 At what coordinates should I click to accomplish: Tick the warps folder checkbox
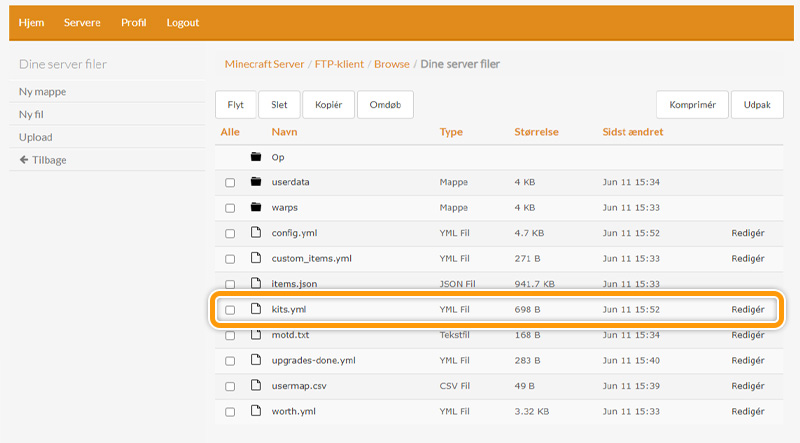[230, 208]
